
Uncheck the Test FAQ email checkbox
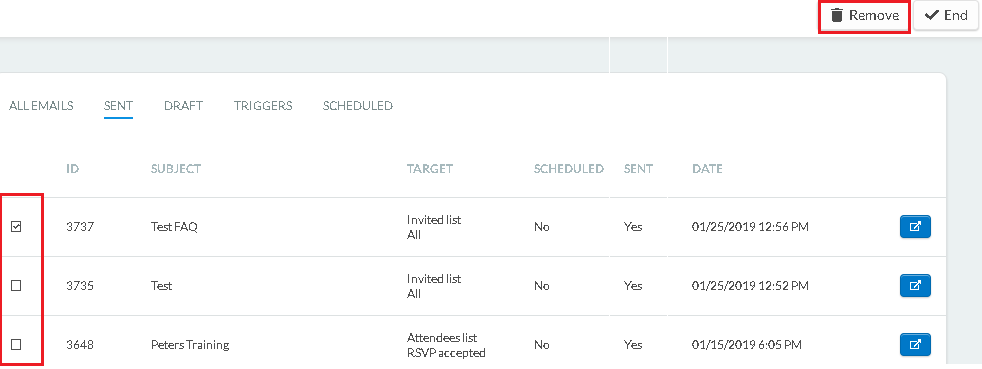pos(16,227)
